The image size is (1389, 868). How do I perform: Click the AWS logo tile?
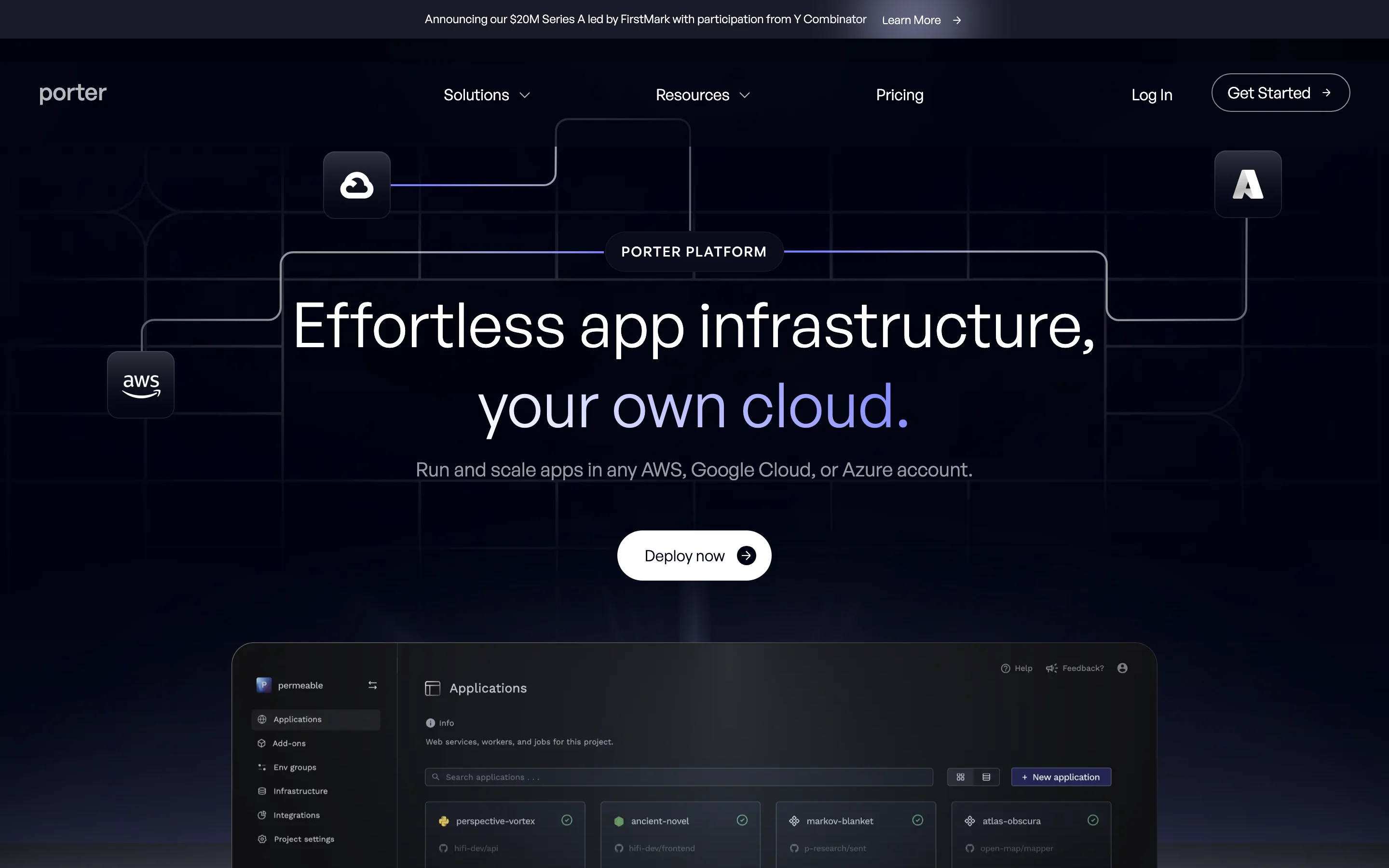pos(141,384)
